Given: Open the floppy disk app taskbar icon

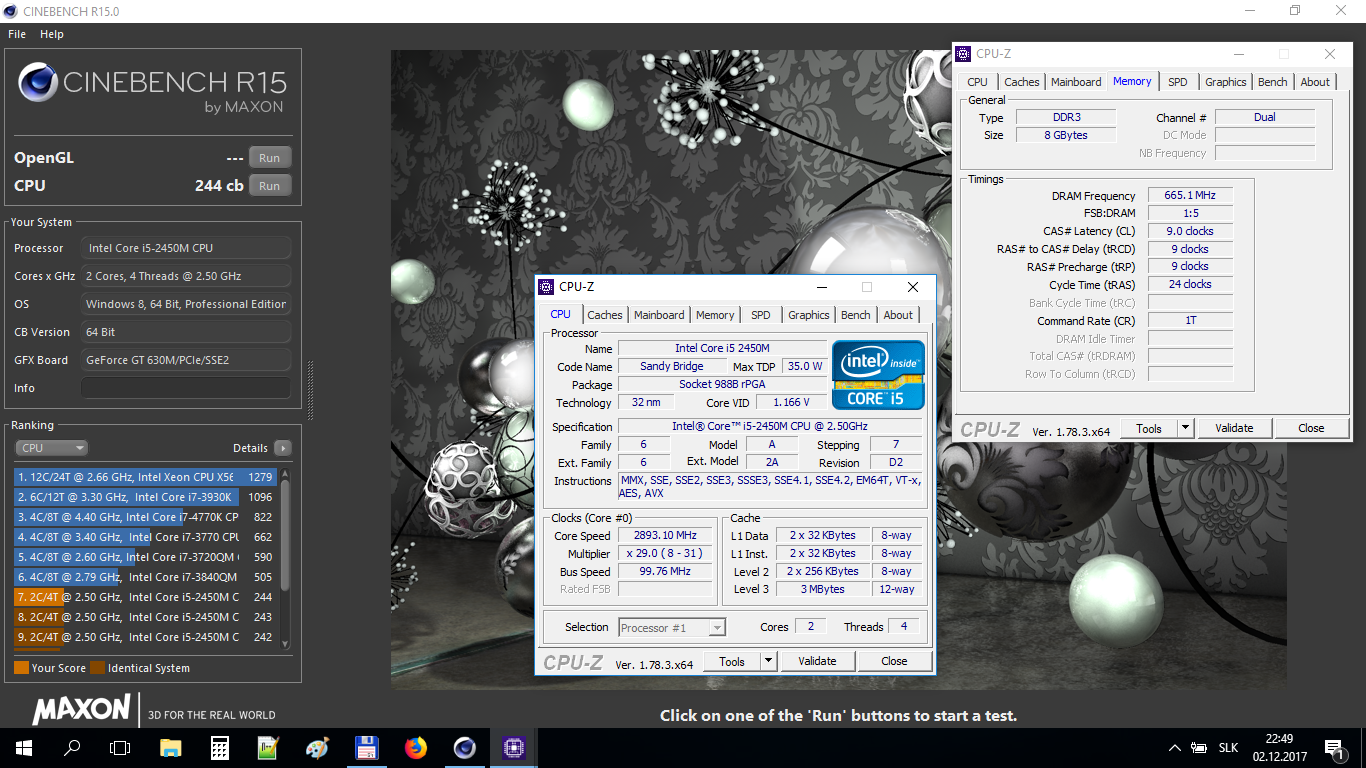Looking at the screenshot, I should click(x=366, y=747).
